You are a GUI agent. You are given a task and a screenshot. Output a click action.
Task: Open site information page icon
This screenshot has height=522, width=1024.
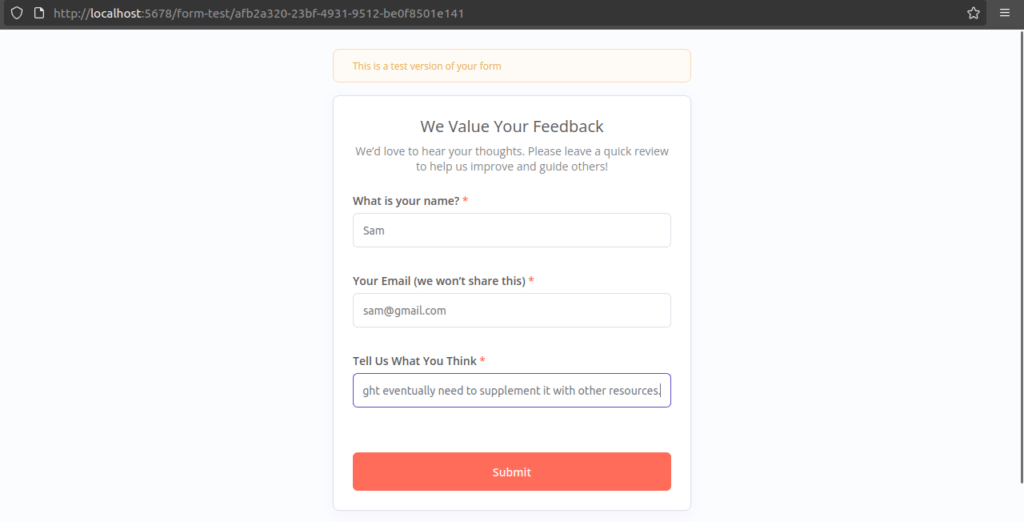(x=38, y=14)
